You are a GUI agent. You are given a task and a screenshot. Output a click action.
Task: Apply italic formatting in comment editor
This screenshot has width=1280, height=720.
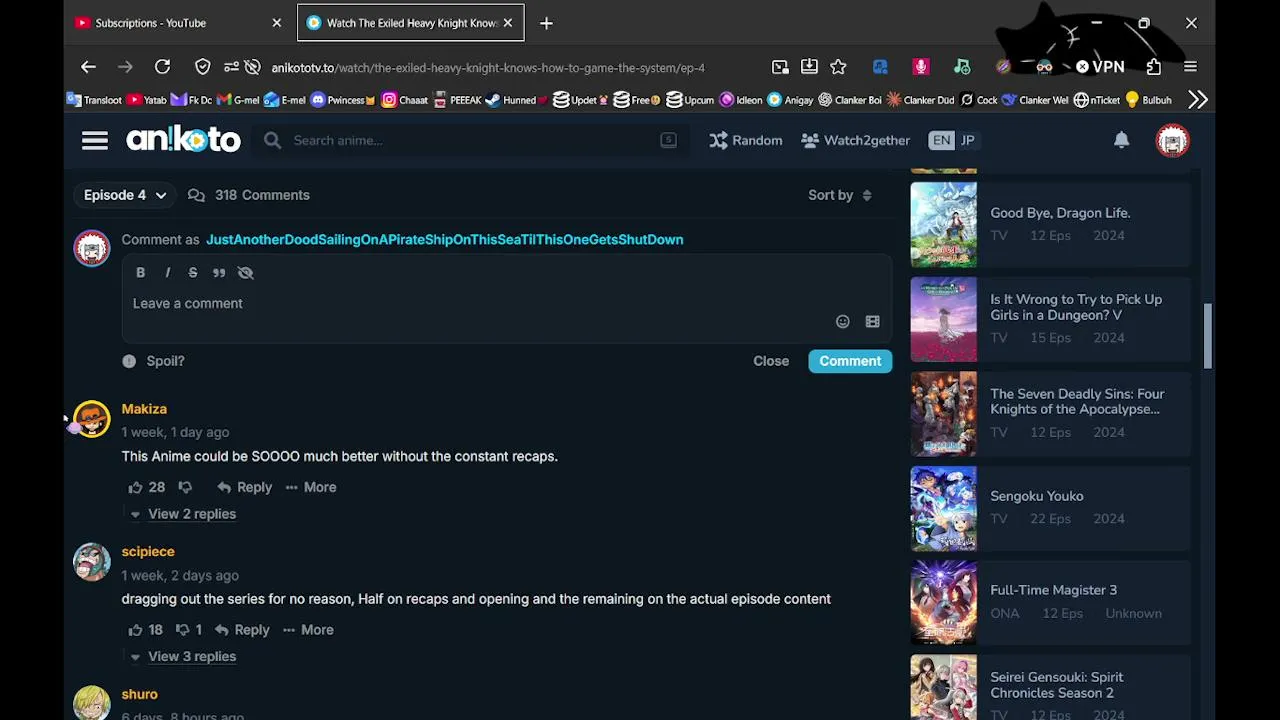[x=167, y=272]
